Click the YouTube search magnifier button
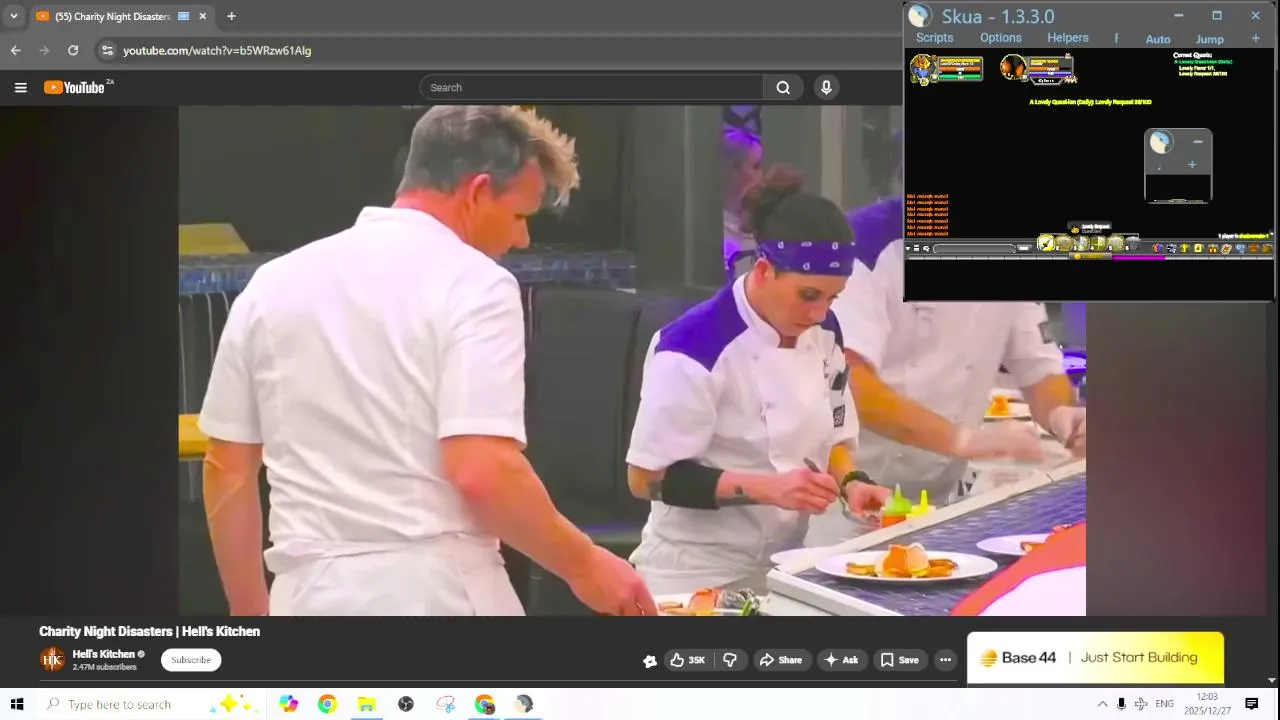This screenshot has height=720, width=1280. tap(783, 88)
